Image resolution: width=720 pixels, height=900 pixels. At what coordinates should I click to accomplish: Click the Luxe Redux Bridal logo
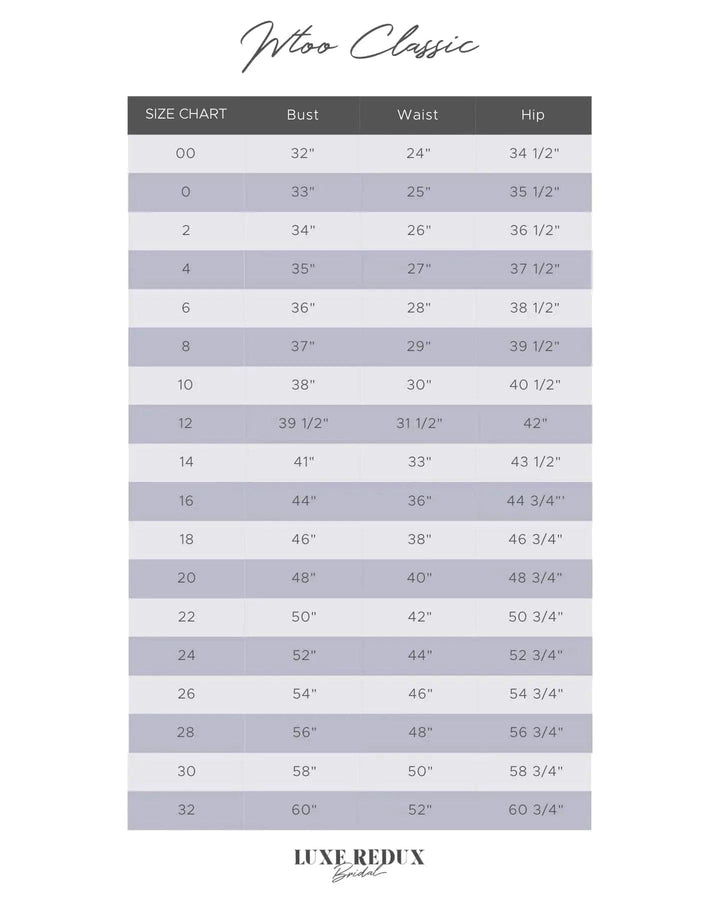[359, 863]
